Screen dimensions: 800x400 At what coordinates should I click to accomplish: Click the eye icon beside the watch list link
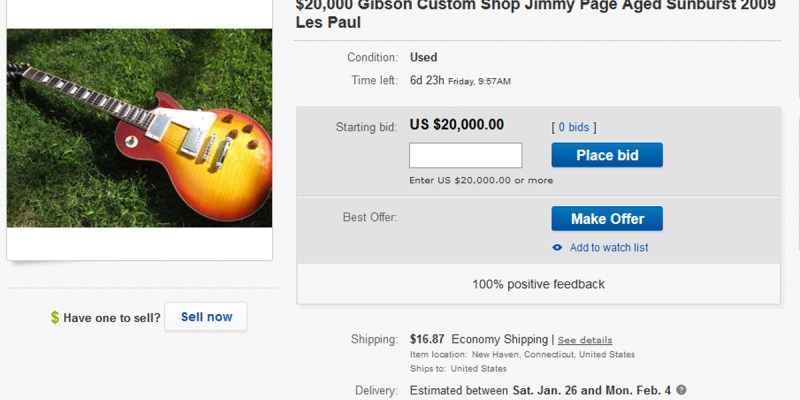click(x=557, y=248)
